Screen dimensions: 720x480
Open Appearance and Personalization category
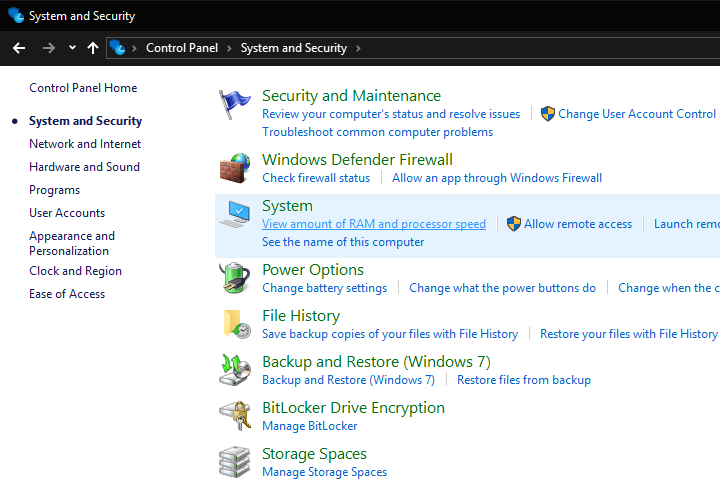[72, 243]
